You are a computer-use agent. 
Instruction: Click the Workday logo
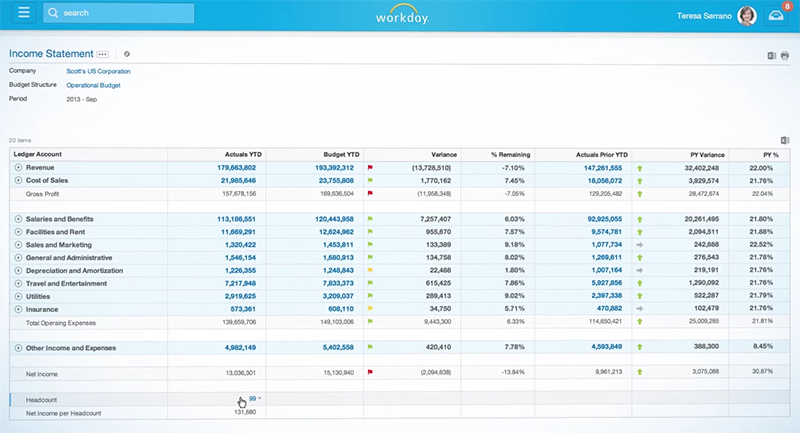(400, 15)
